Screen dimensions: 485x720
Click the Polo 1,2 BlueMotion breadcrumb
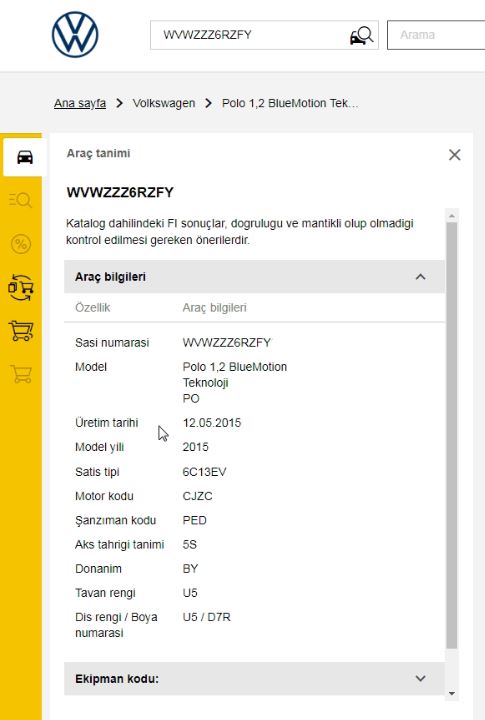click(290, 103)
